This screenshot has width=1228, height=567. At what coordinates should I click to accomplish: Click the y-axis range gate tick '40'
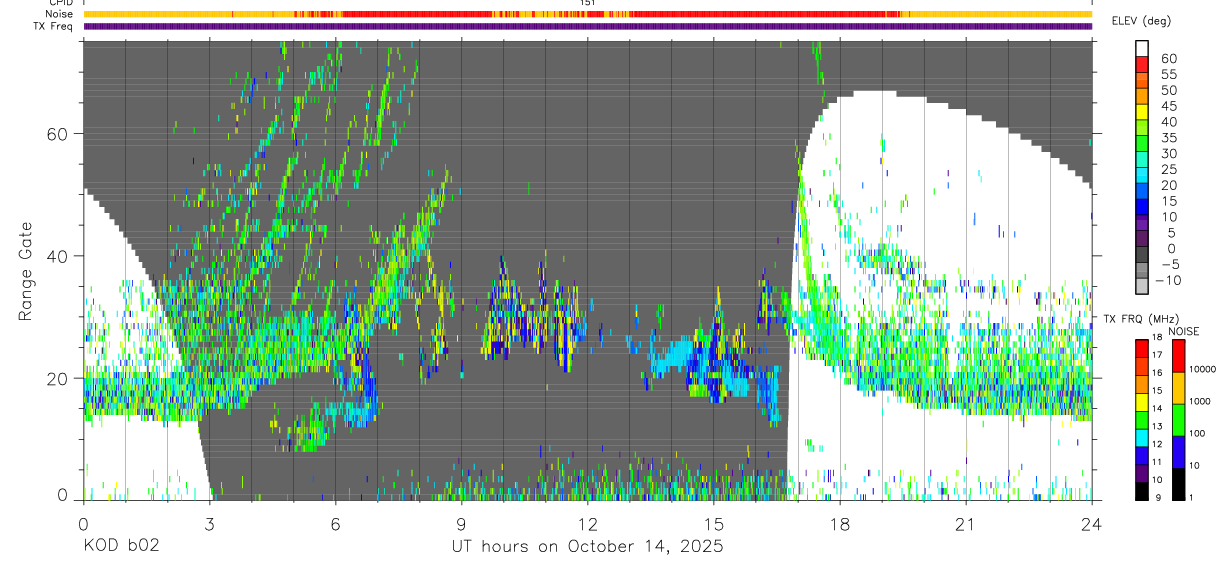click(x=59, y=256)
